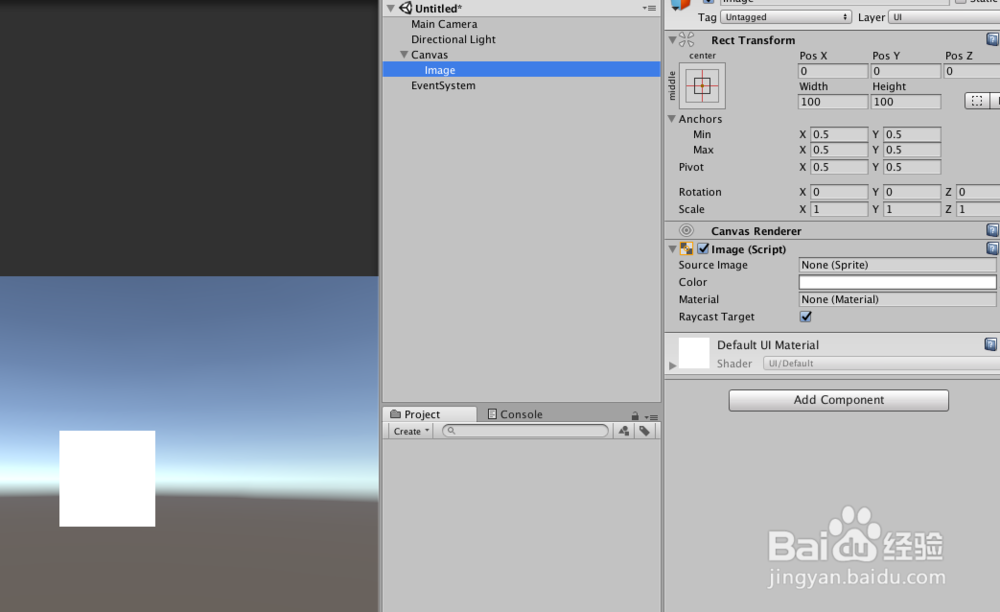Viewport: 1000px width, 612px height.
Task: Disable the Image (Script) component checkbox
Action: tap(703, 249)
